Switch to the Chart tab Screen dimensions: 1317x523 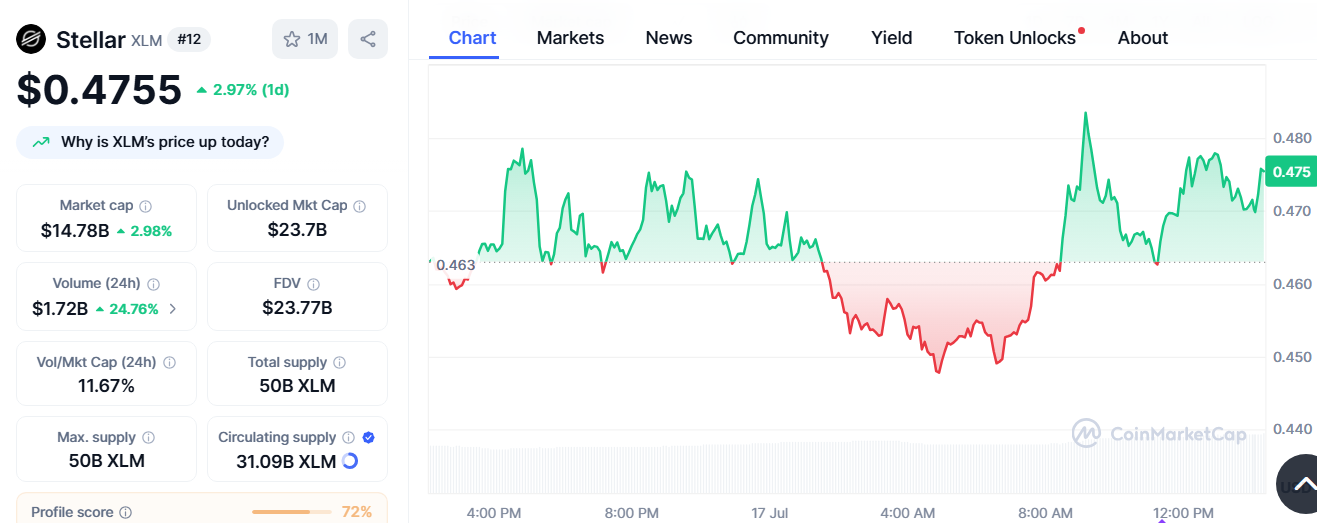[472, 38]
